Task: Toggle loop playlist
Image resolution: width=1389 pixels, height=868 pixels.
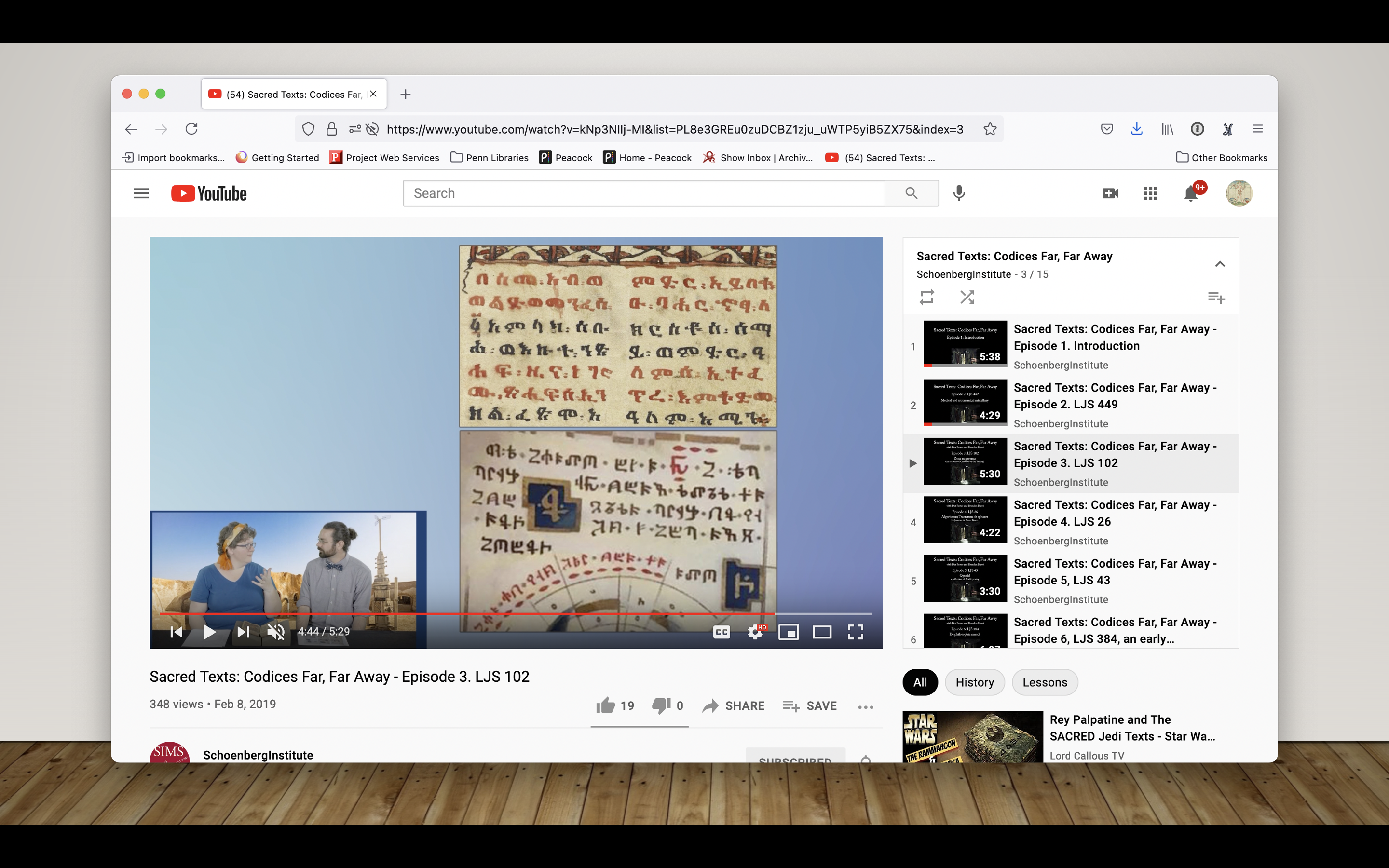Action: tap(926, 297)
